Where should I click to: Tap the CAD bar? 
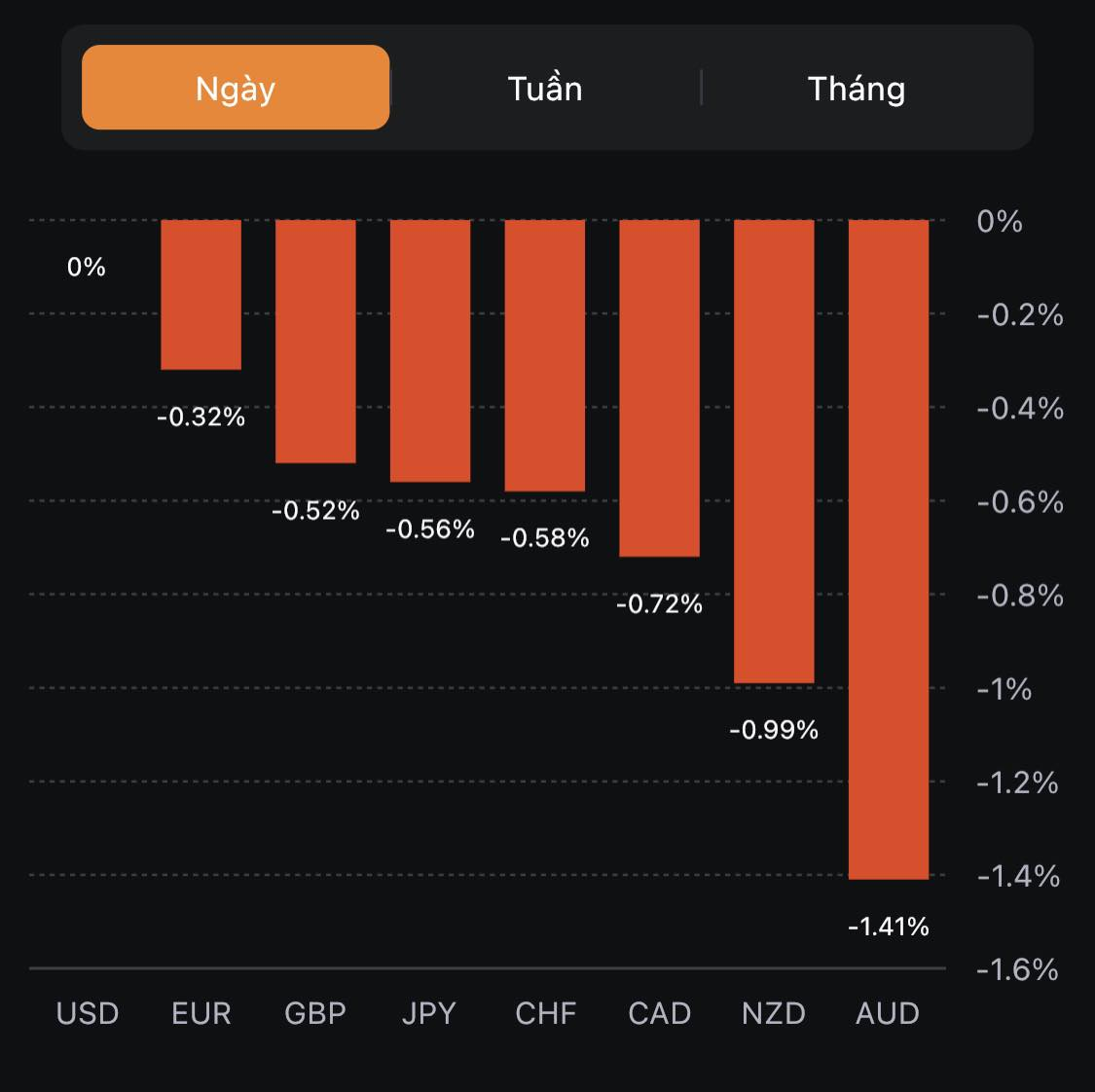pos(659,387)
